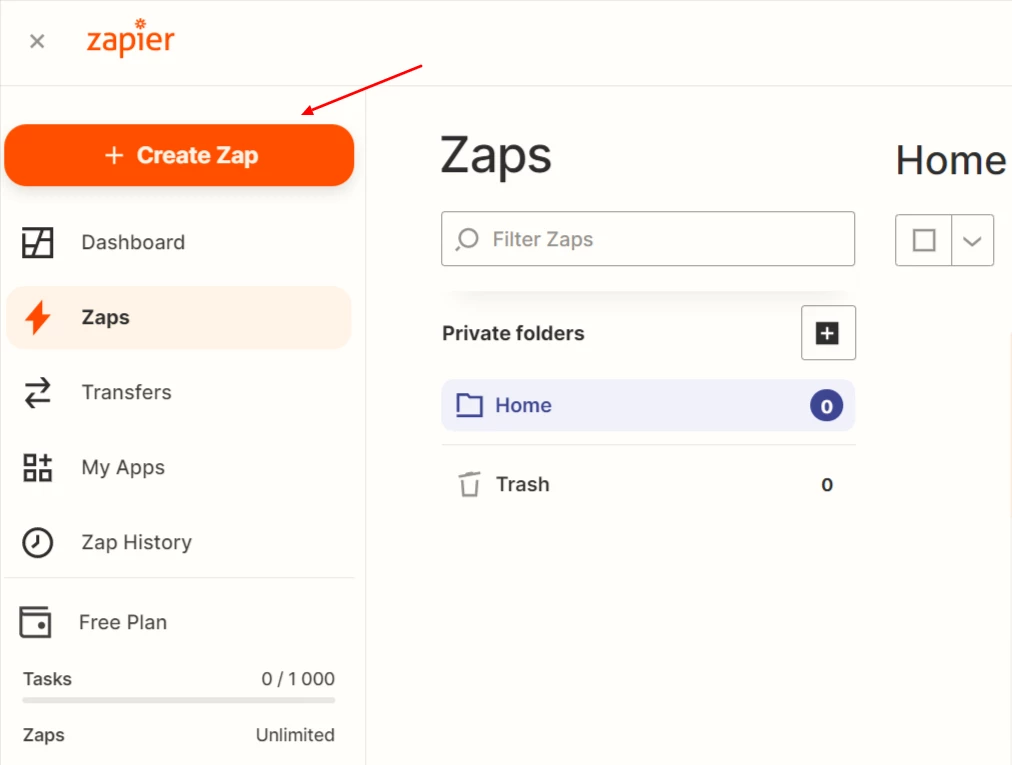Open the Trash folder
The width and height of the screenshot is (1012, 765).
tap(648, 484)
